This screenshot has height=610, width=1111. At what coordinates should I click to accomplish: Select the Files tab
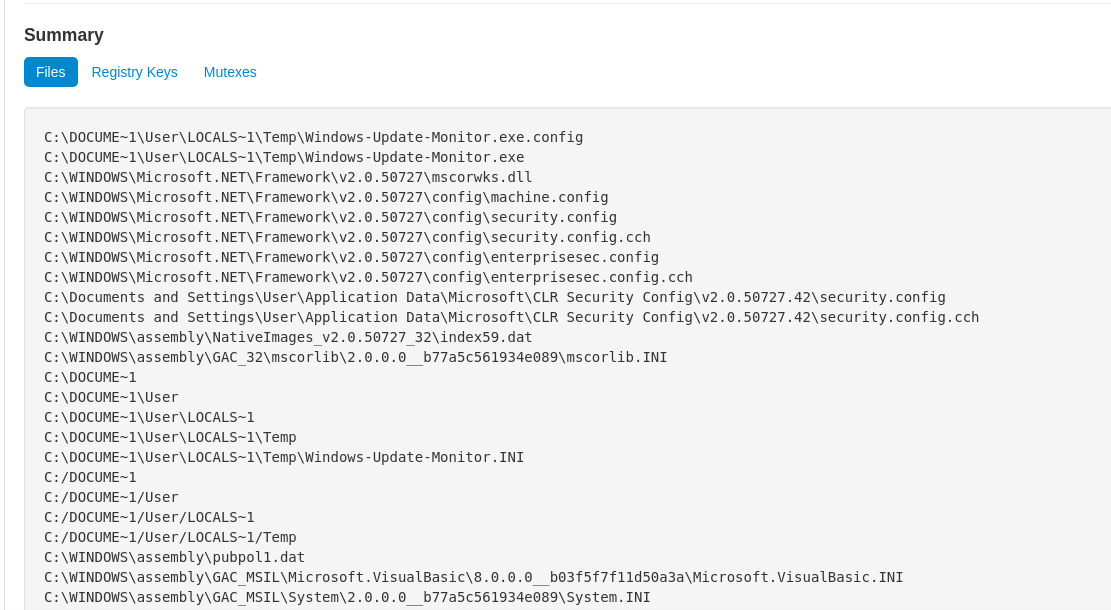point(50,72)
